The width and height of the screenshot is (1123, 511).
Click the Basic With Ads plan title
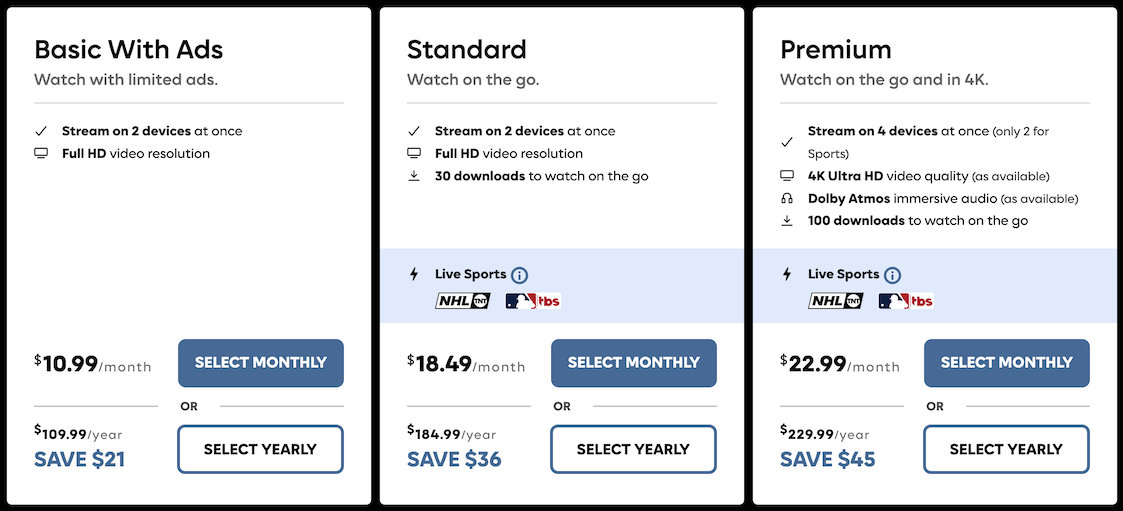click(x=129, y=49)
